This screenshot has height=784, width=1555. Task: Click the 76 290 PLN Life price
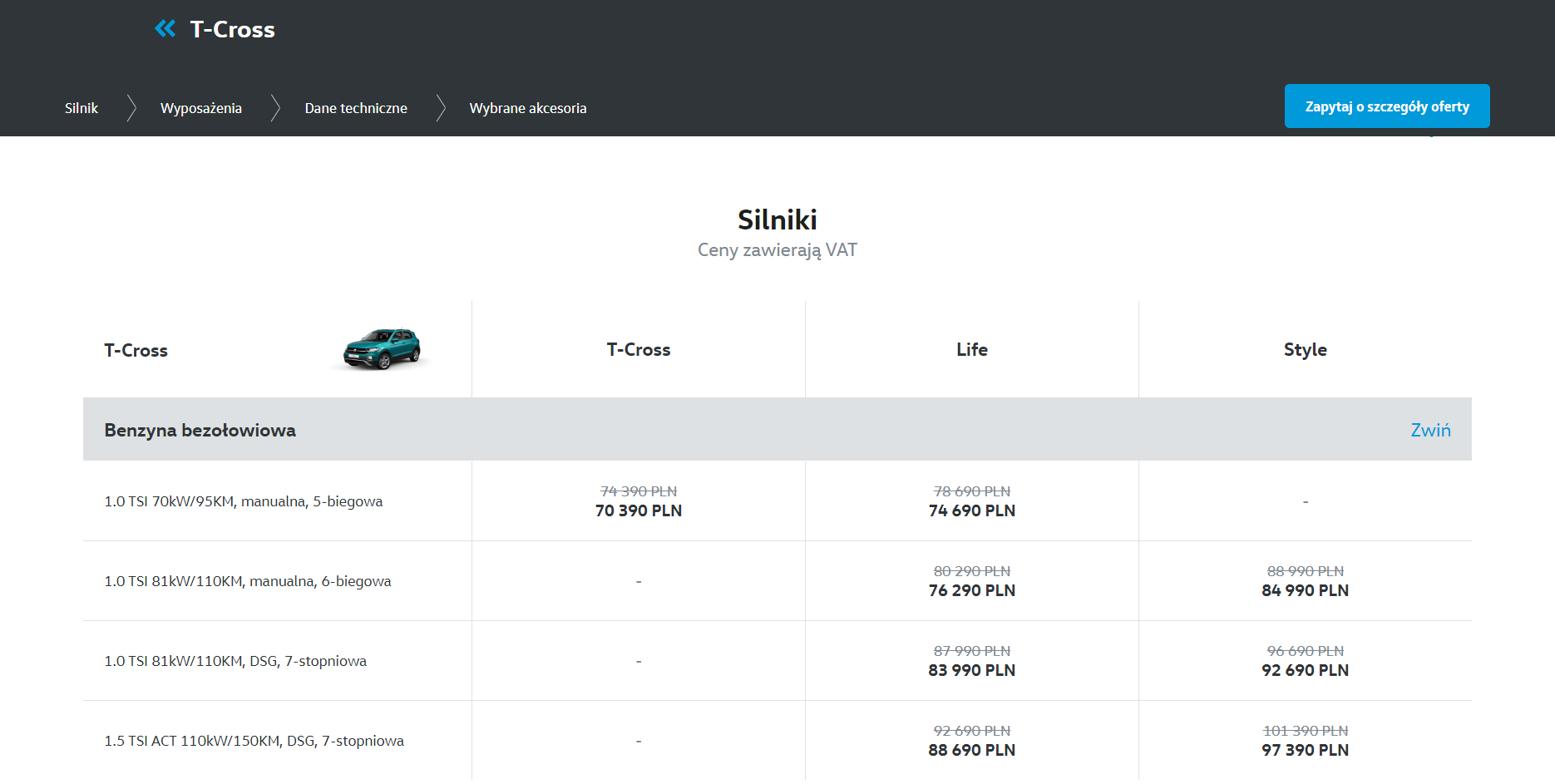[x=972, y=590]
